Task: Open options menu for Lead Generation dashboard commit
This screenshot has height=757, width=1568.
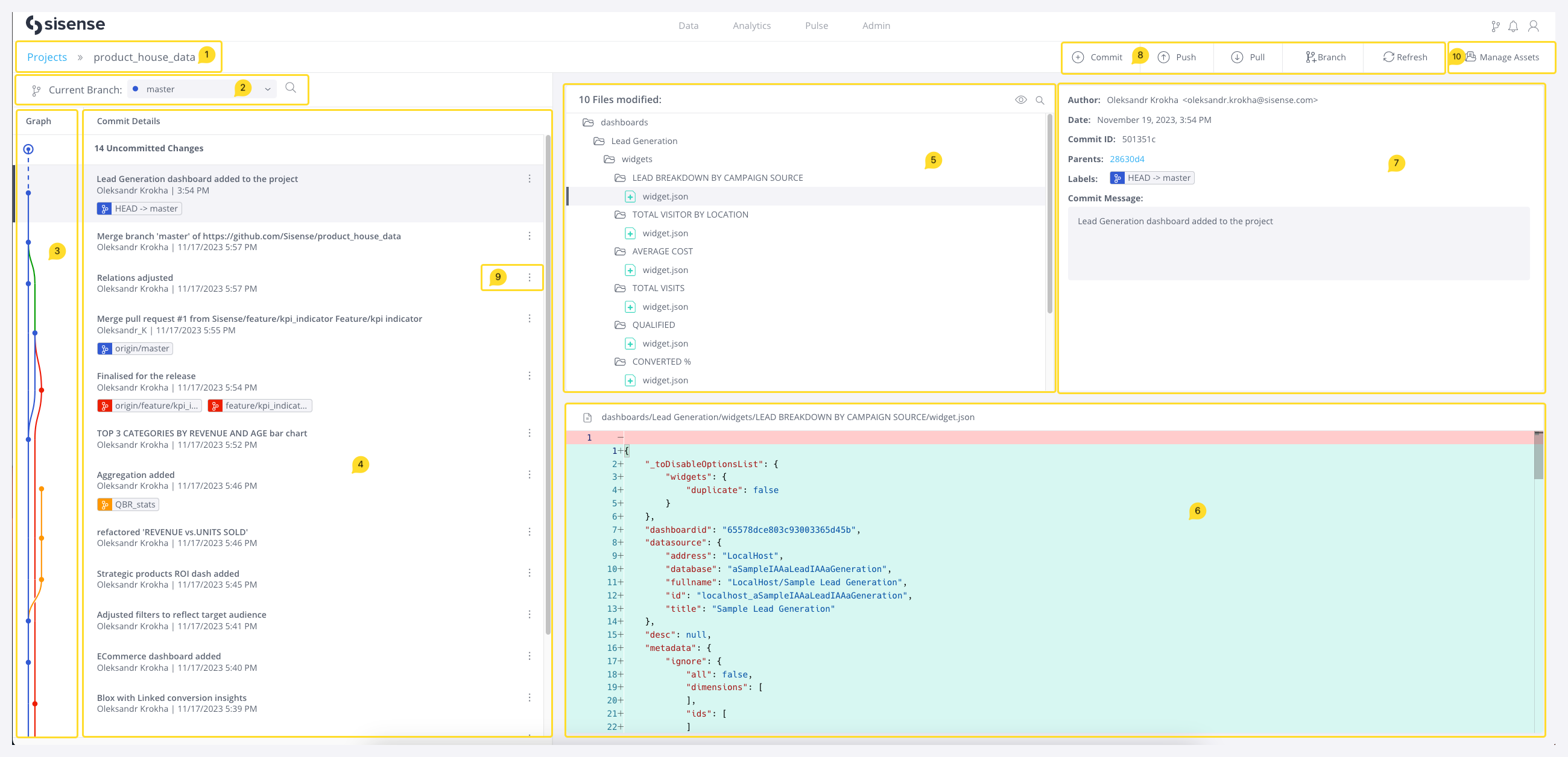Action: [x=530, y=179]
